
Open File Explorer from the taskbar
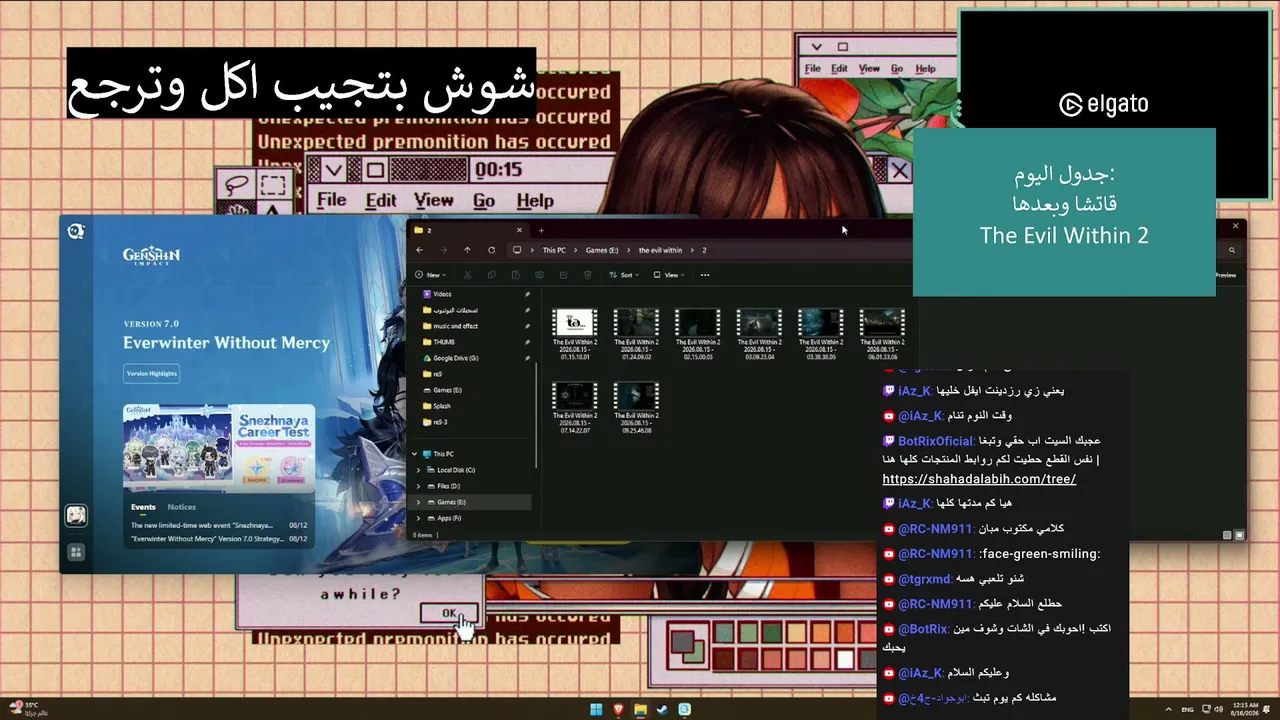tap(641, 710)
